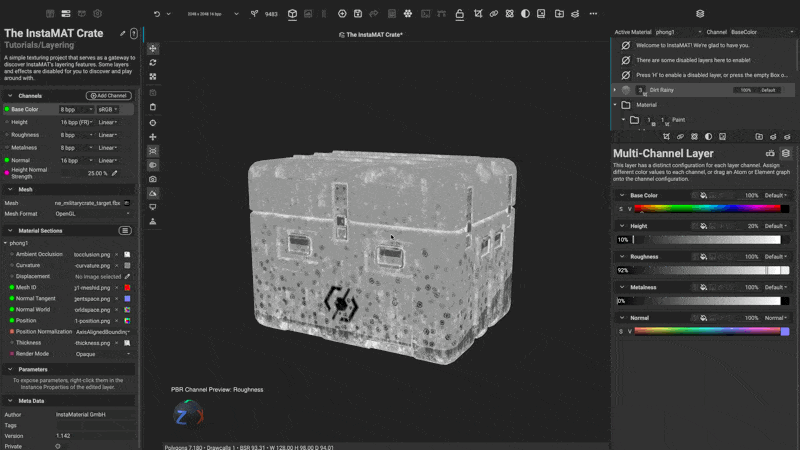The width and height of the screenshot is (800, 450).
Task: Open the Channel BaseColor dropdown
Action: coord(762,32)
